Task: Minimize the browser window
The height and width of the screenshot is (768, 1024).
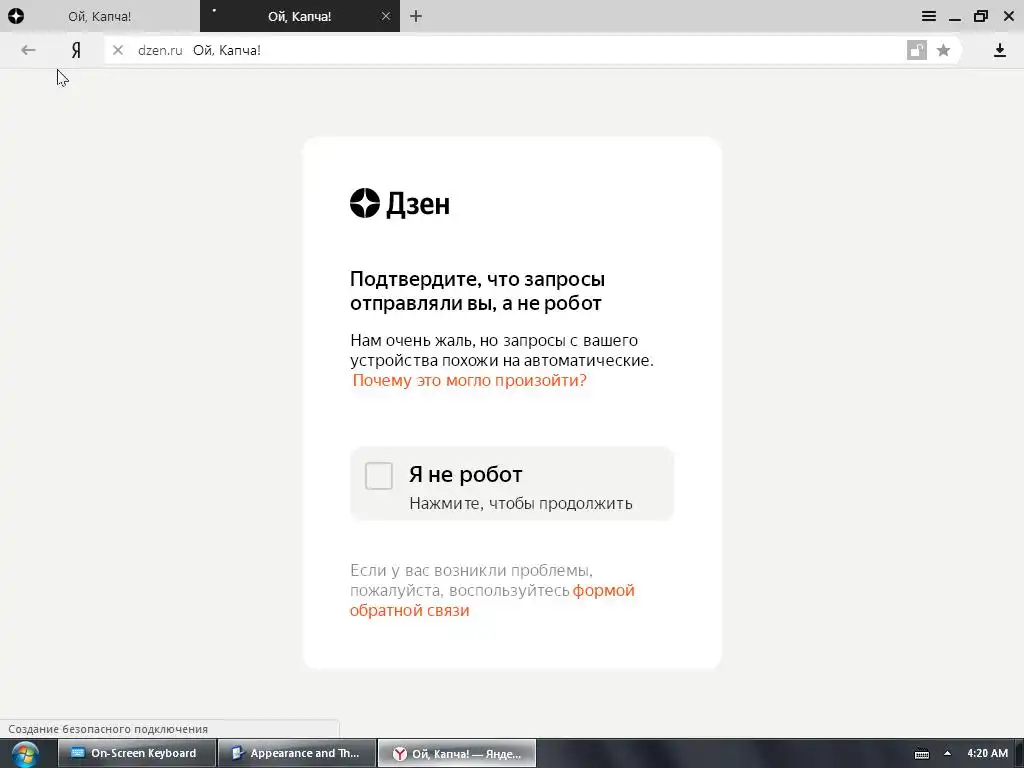Action: click(x=955, y=18)
